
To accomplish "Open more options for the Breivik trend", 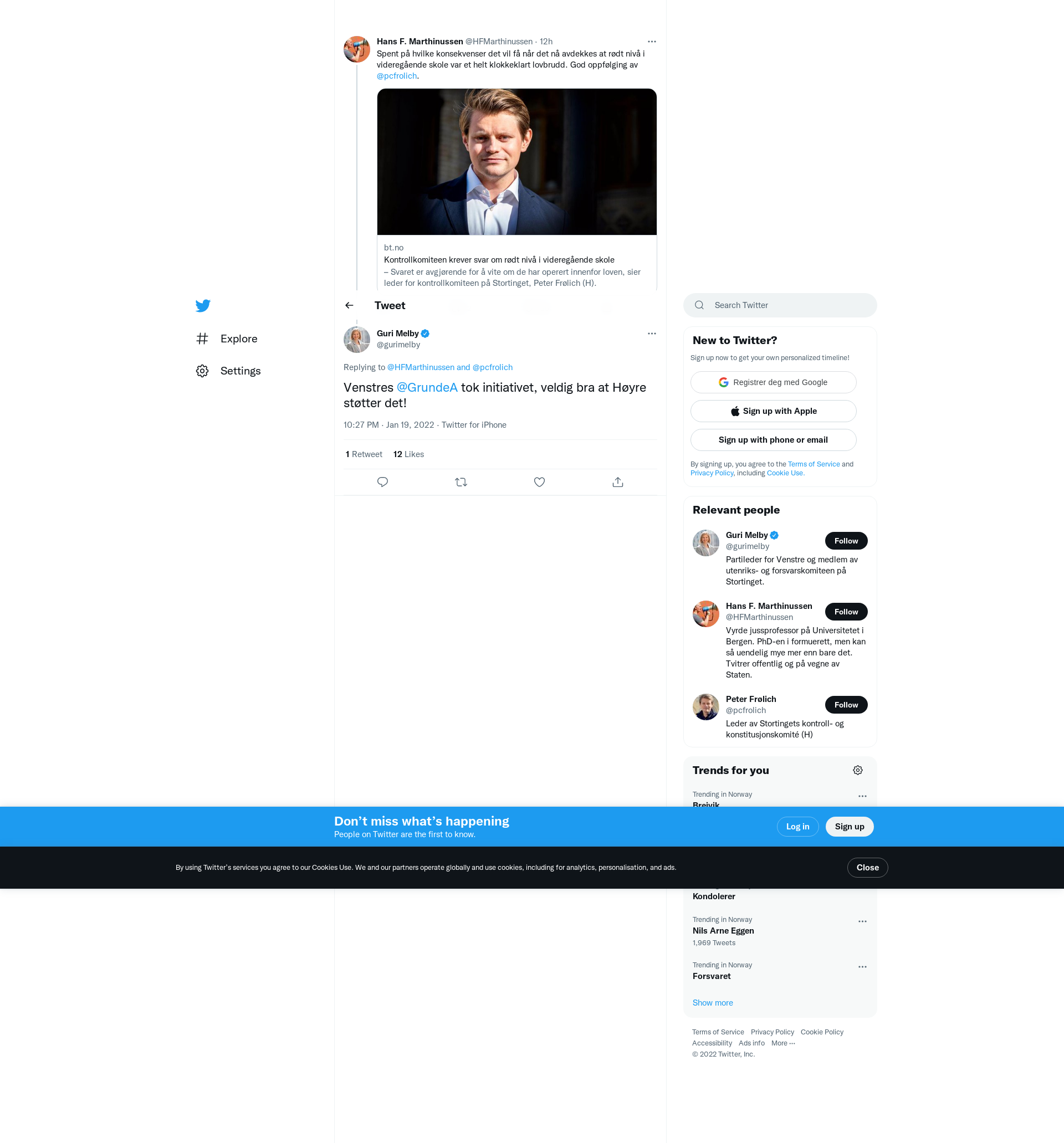I will (862, 796).
